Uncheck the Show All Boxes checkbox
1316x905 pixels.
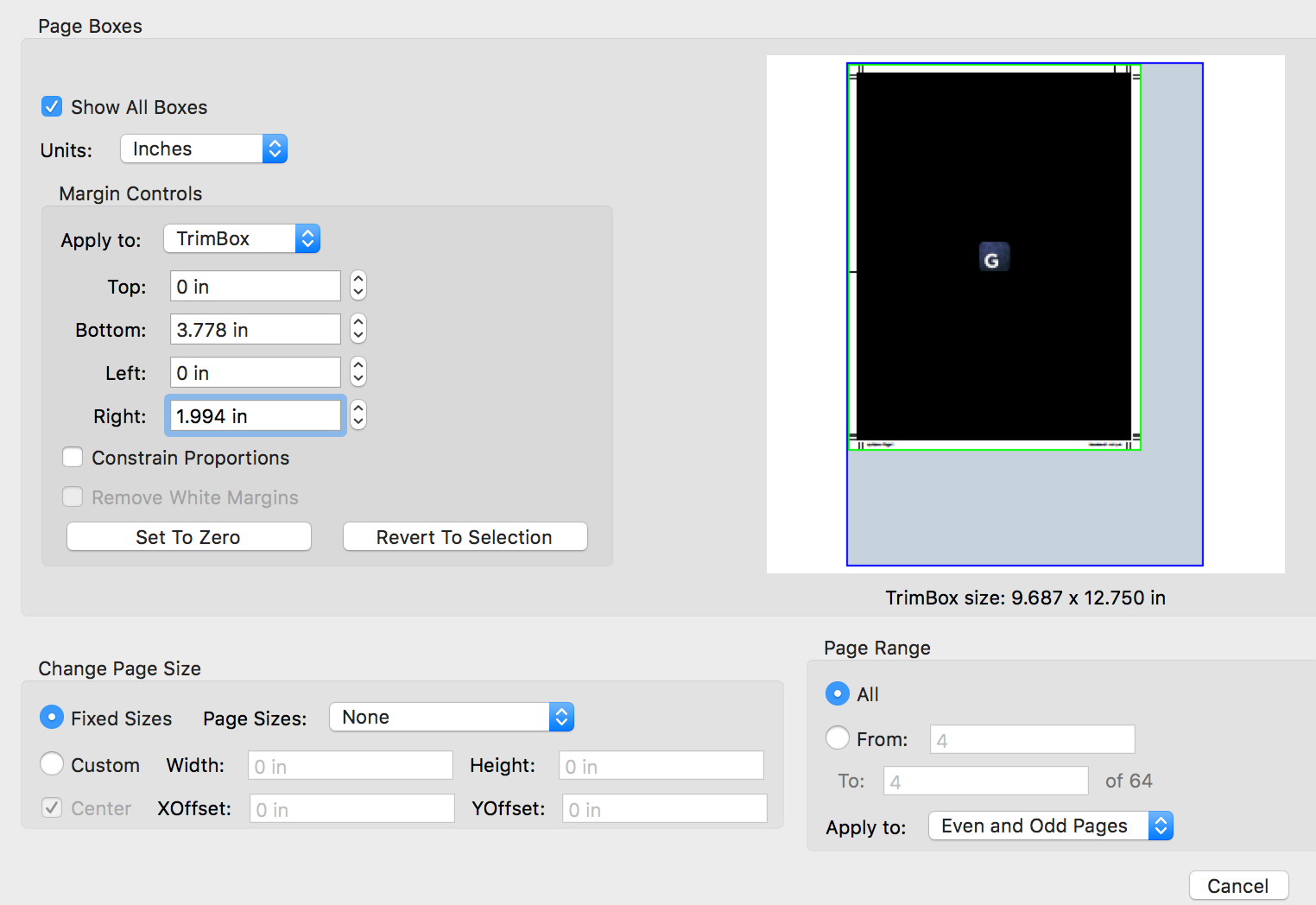pos(52,106)
